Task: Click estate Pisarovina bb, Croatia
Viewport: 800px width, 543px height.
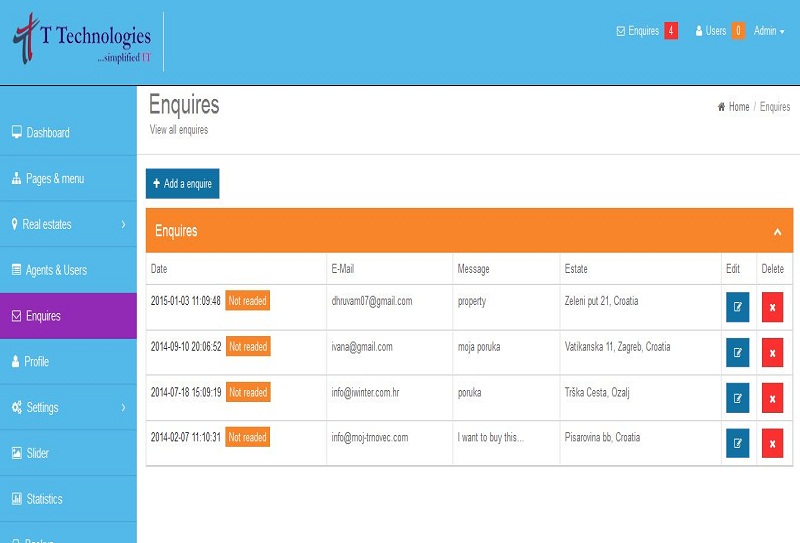Action: (603, 437)
